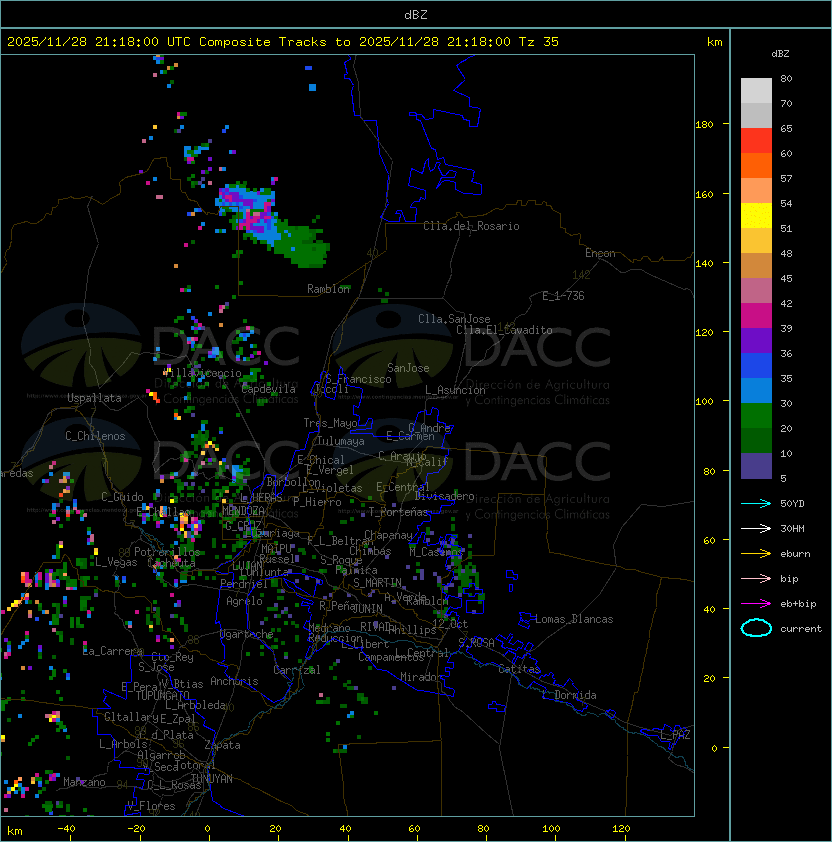
Task: Click the 'TUNUYAN' map label
Action: [212, 779]
